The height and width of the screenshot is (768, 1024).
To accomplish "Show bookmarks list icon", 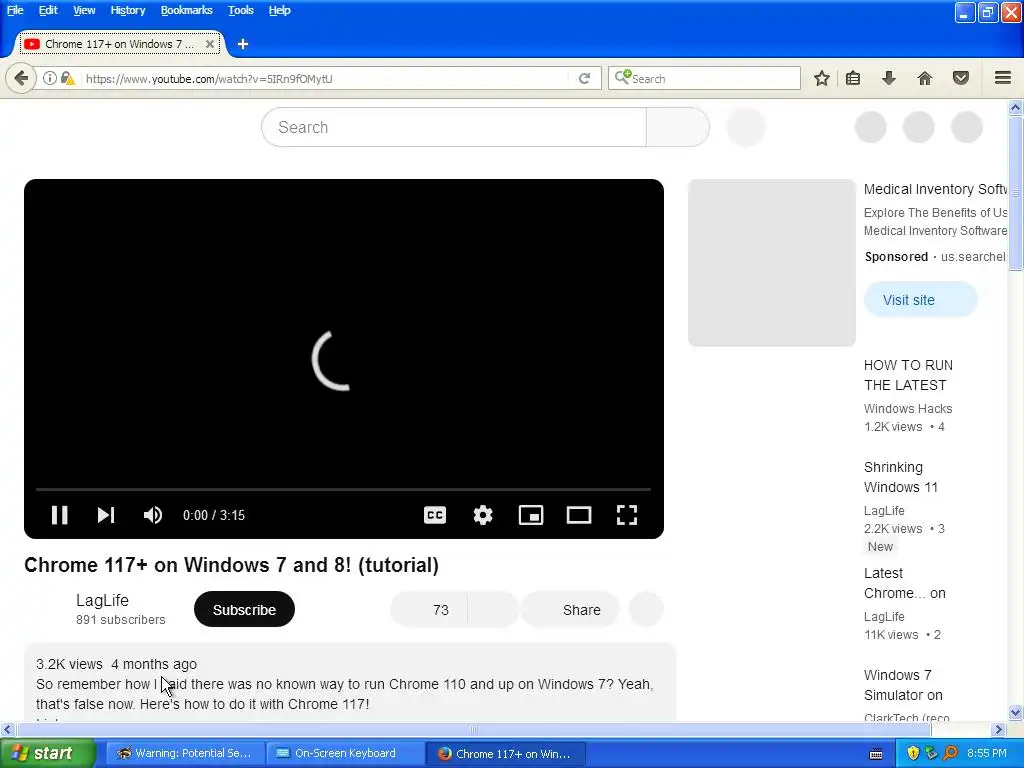I will (x=853, y=78).
